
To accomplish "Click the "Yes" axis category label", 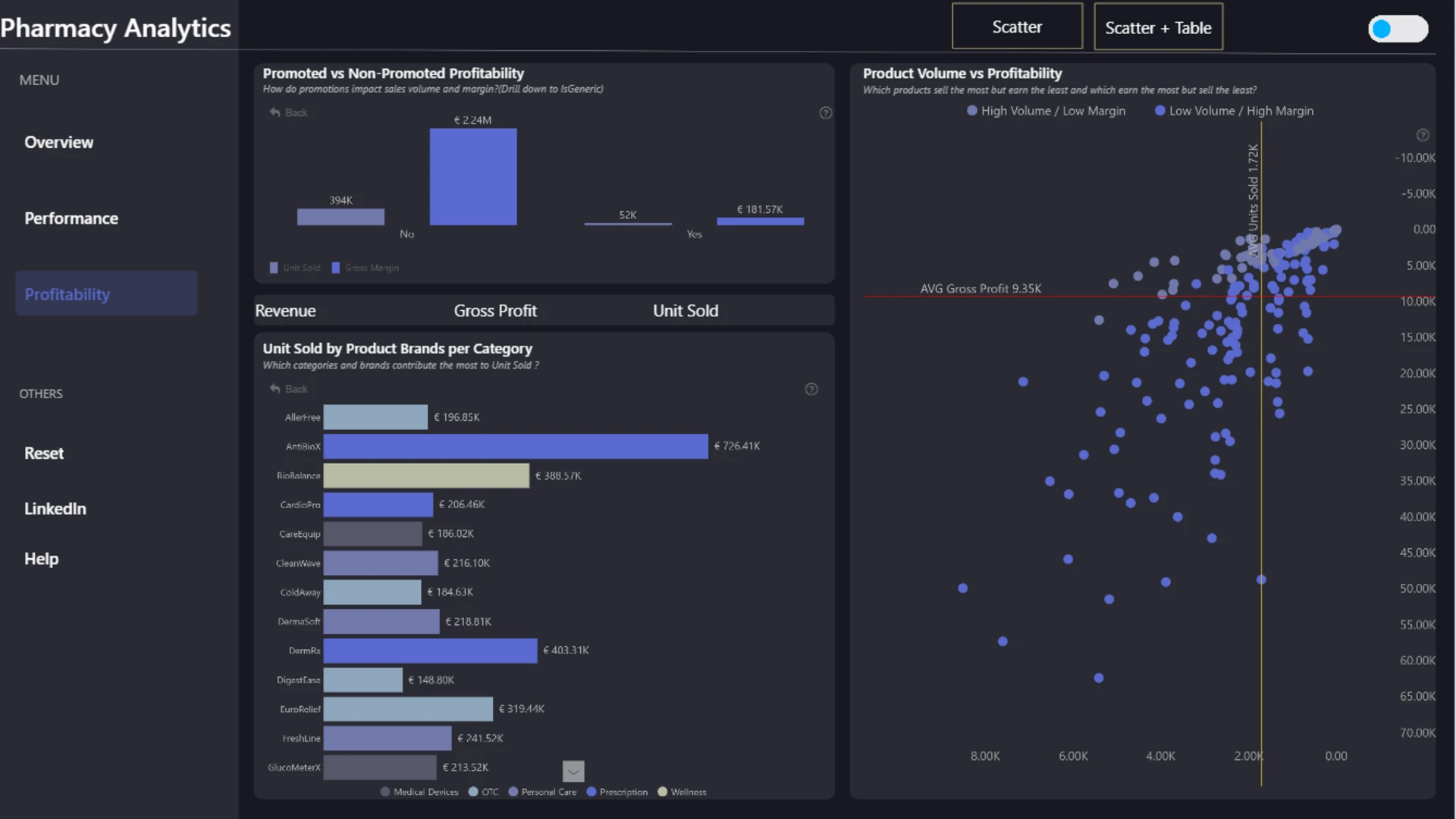I will click(695, 234).
